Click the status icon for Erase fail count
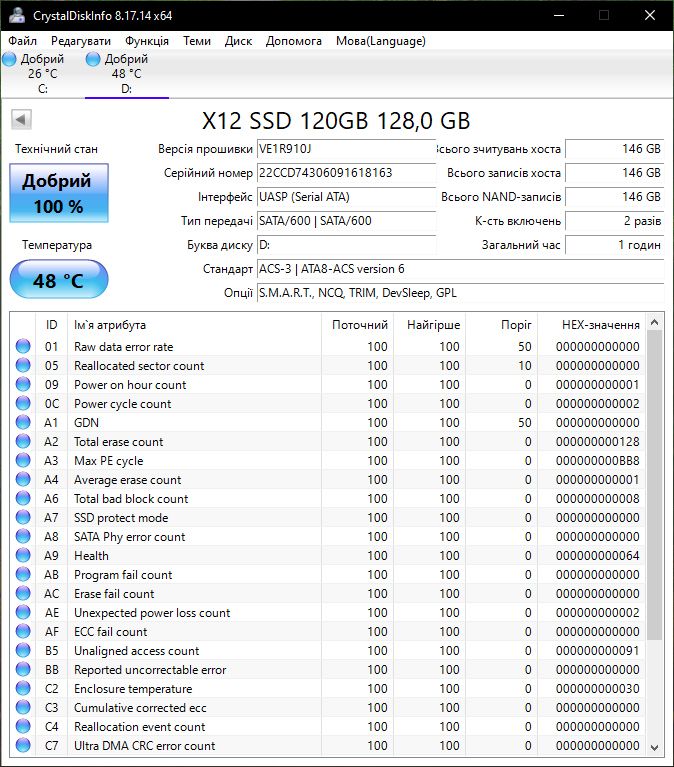This screenshot has height=767, width=674. point(23,593)
